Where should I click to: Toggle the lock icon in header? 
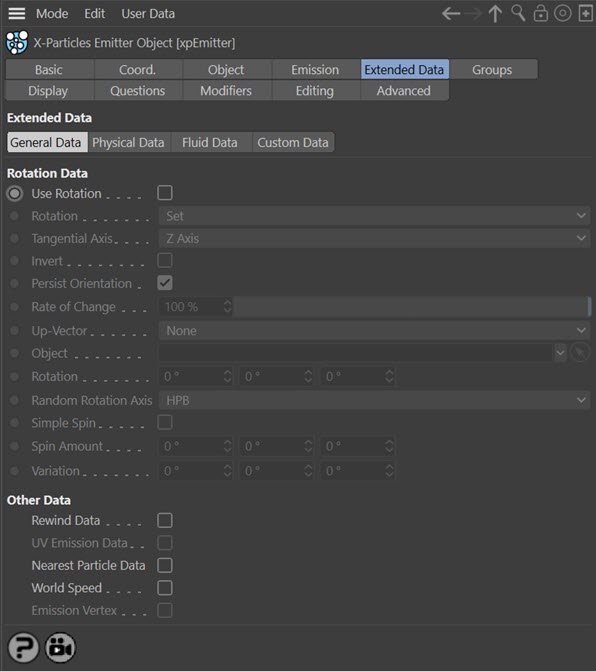coord(540,13)
